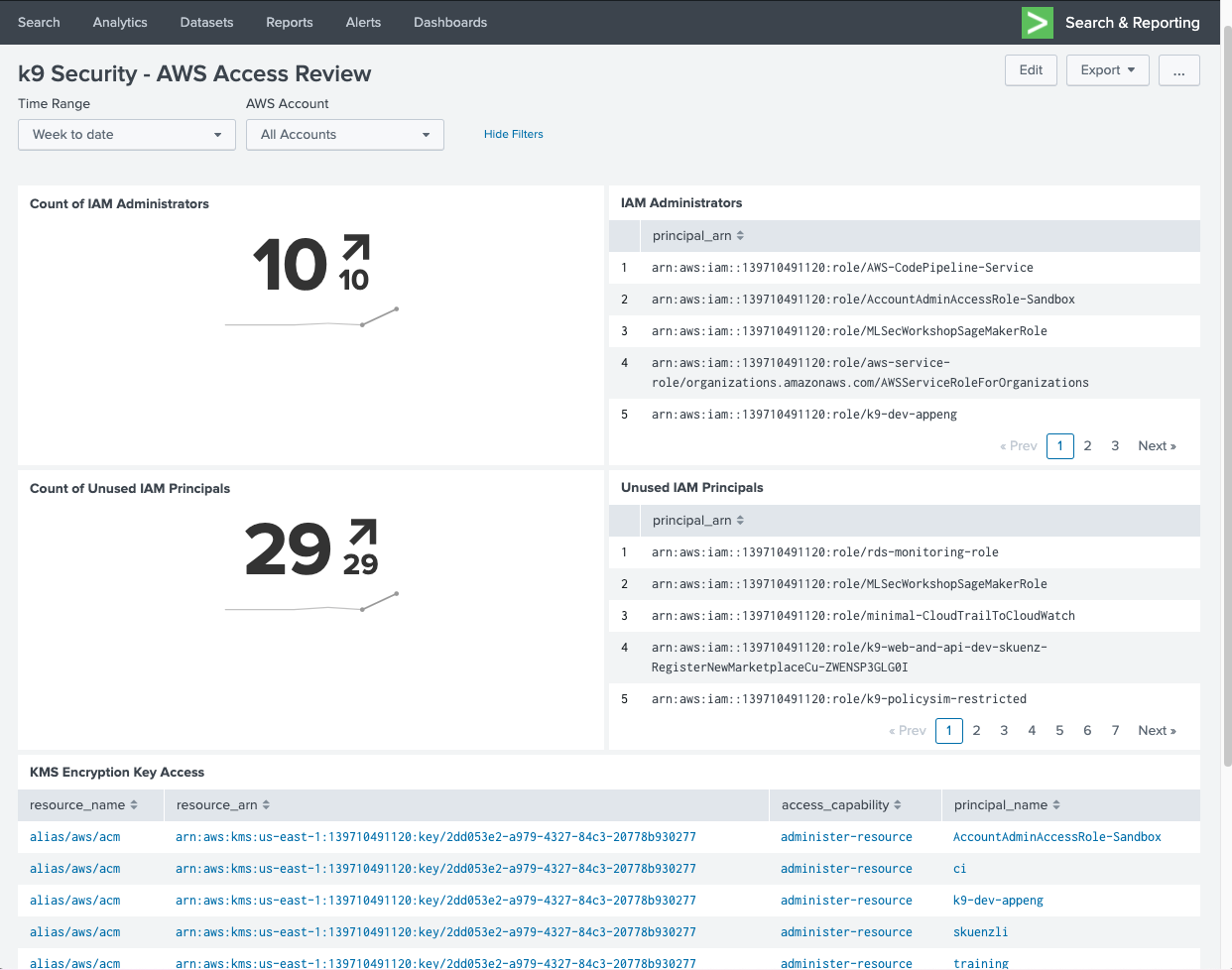This screenshot has width=1232, height=970.
Task: Go to page 7 of Unused IAM Principals
Action: [x=1116, y=731]
